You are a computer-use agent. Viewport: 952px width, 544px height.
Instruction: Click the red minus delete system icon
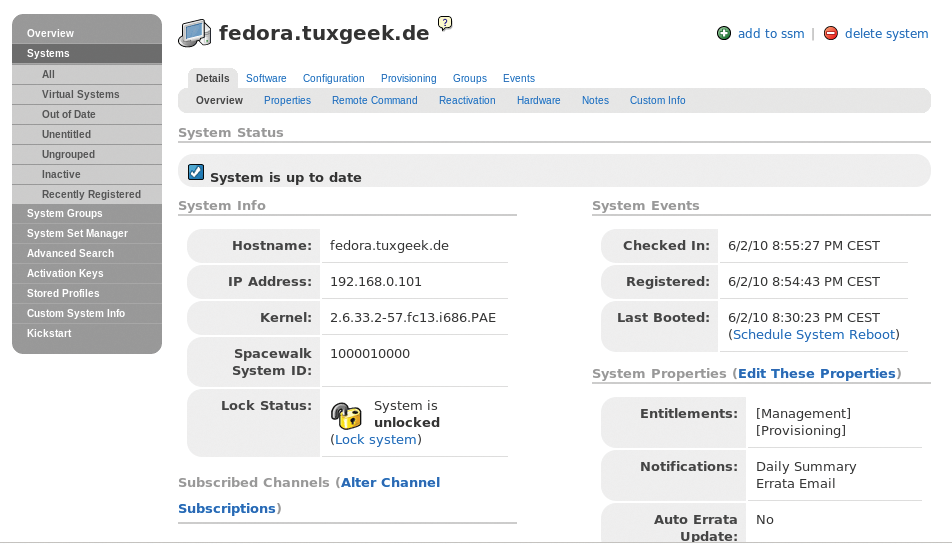click(831, 33)
